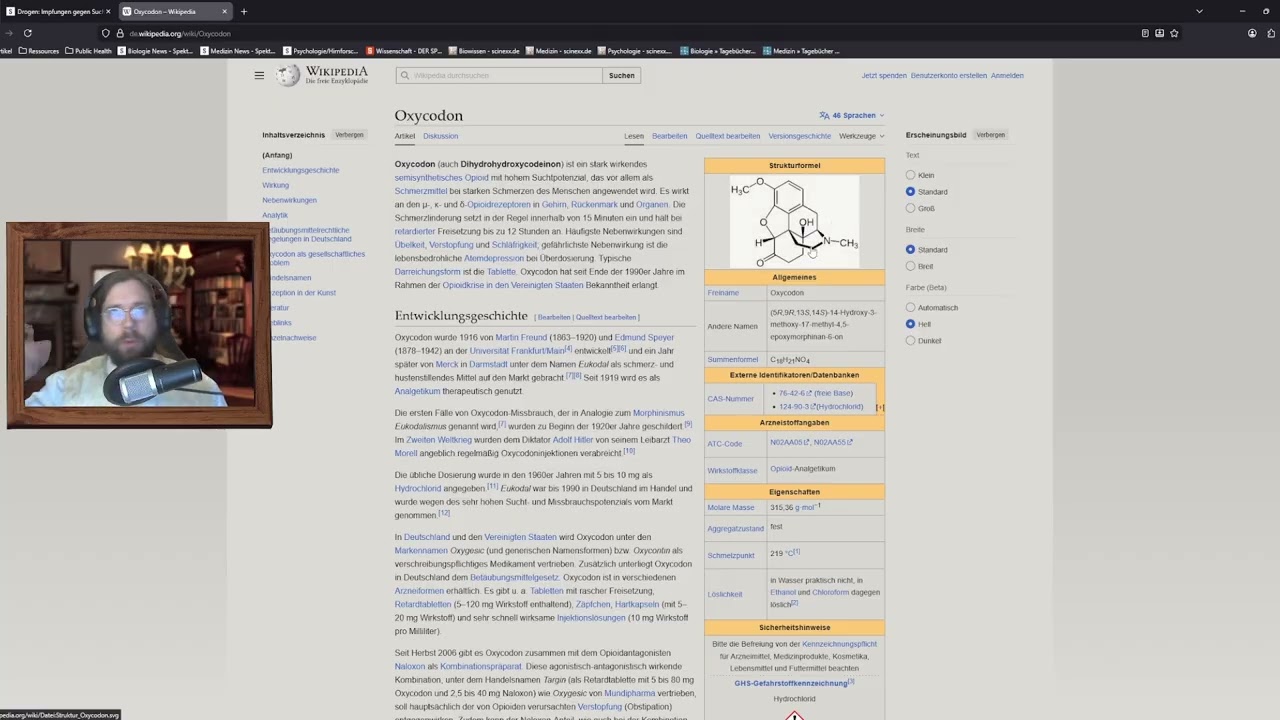The width and height of the screenshot is (1280, 720).
Task: Select Groß text size option
Action: [x=910, y=208]
